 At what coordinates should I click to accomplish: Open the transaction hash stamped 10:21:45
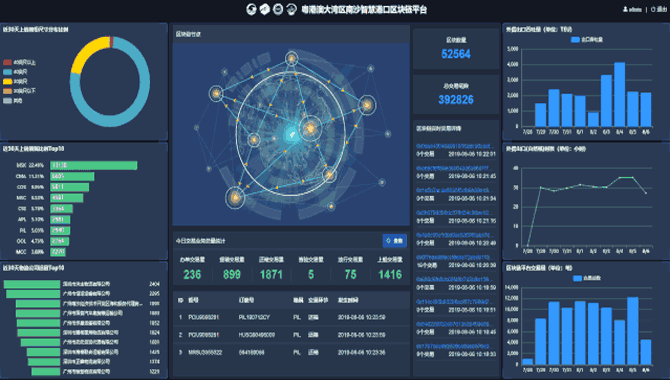(454, 168)
